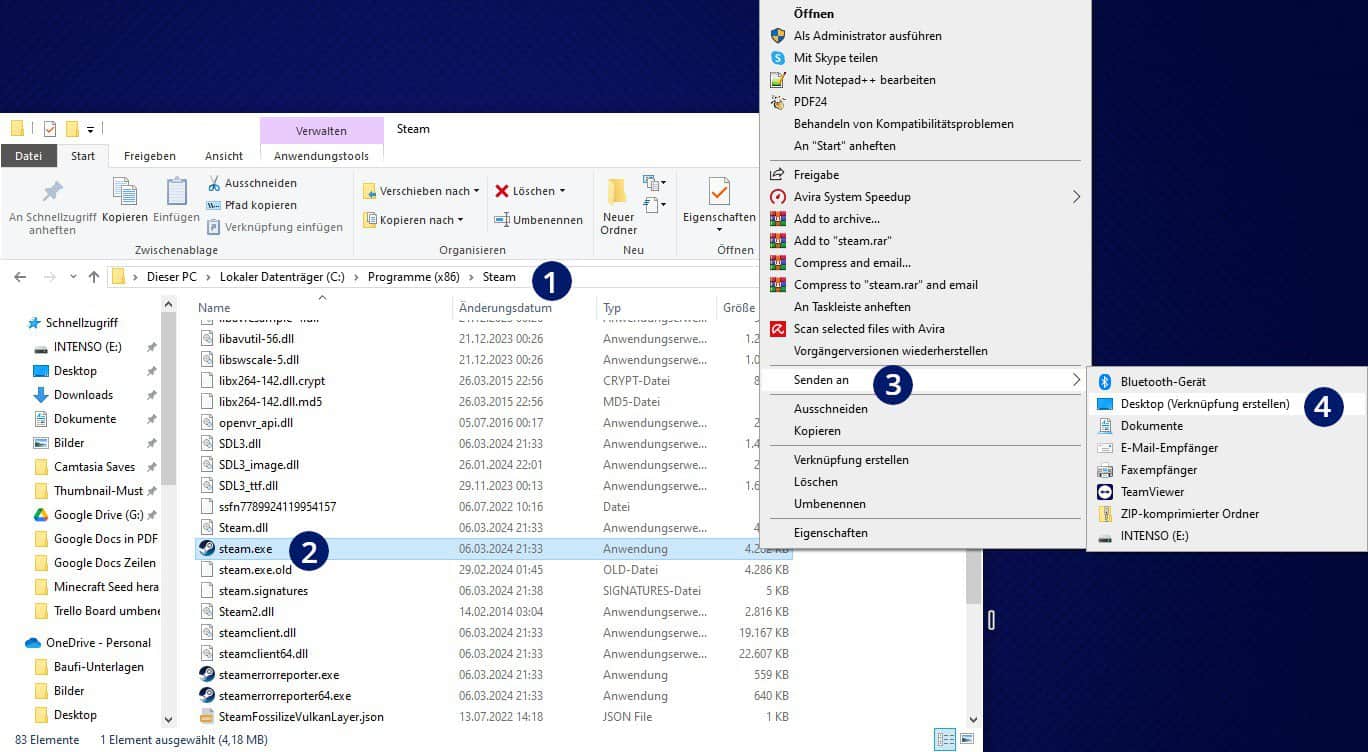1368x752 pixels.
Task: Open the Kopieren nach dropdown
Action: tap(412, 220)
